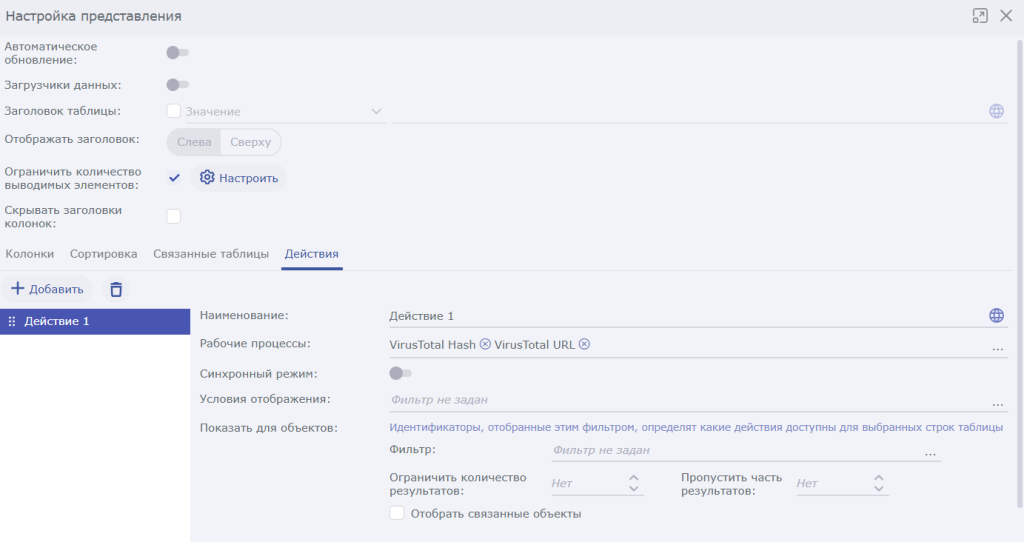This screenshot has width=1024, height=542.
Task: Remove VirusTotal URL workflow tag
Action: pos(585,344)
